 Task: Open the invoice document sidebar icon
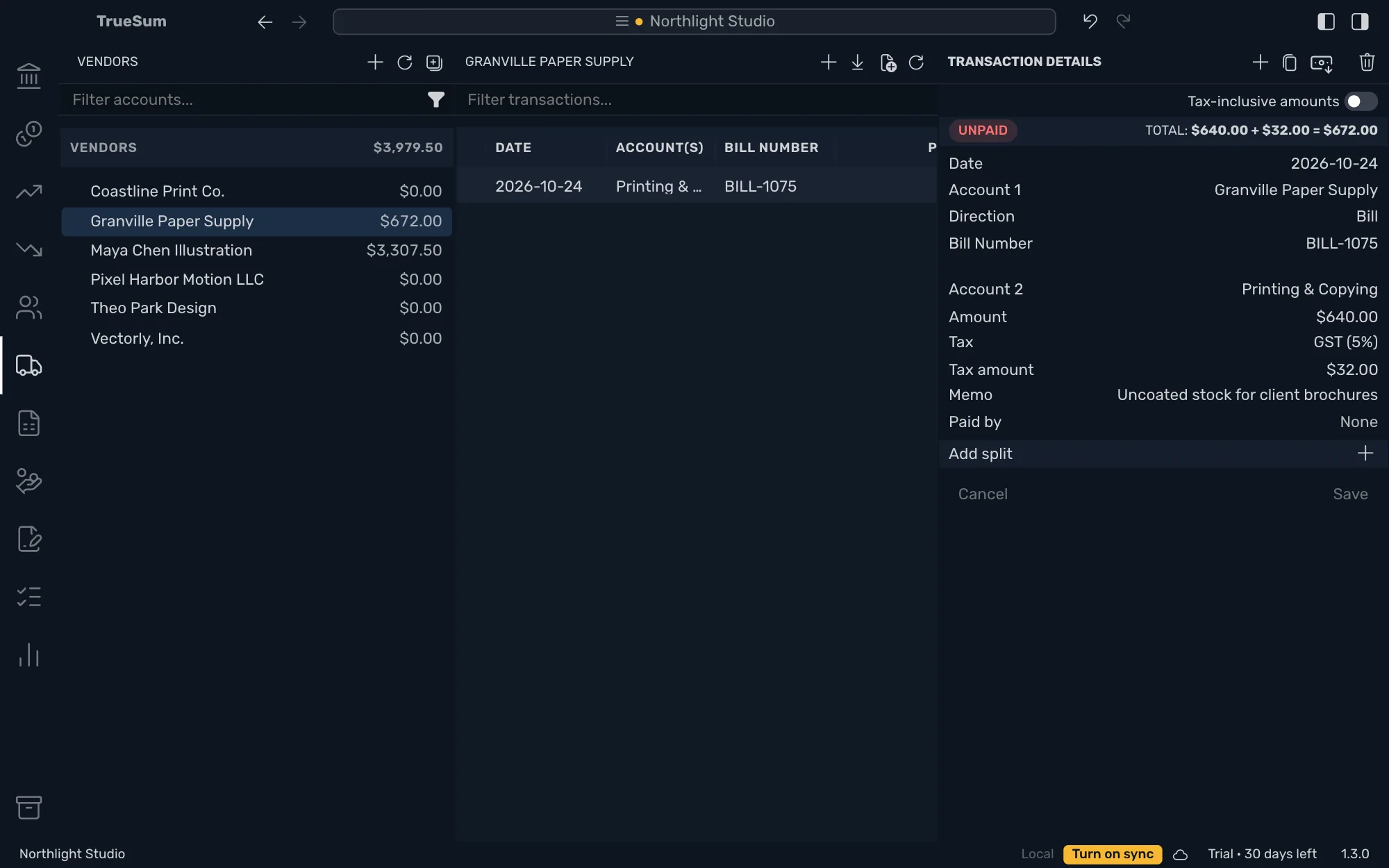[28, 423]
